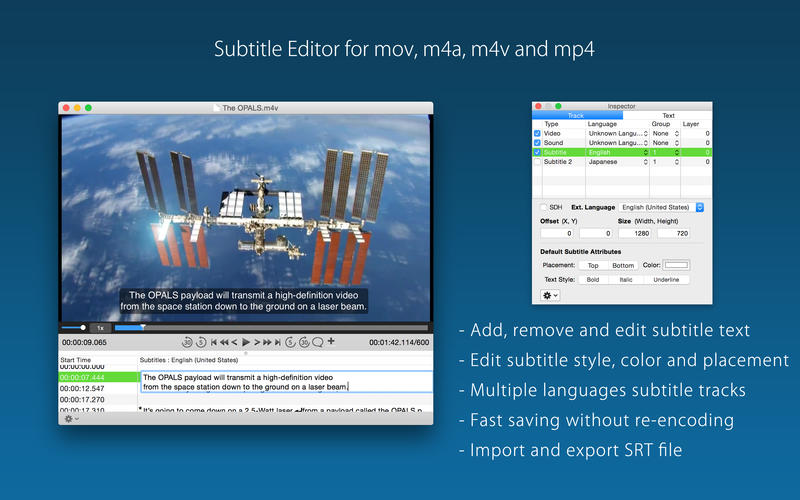The image size is (800, 500).
Task: Adjust the volume slider knob
Action: point(83,328)
